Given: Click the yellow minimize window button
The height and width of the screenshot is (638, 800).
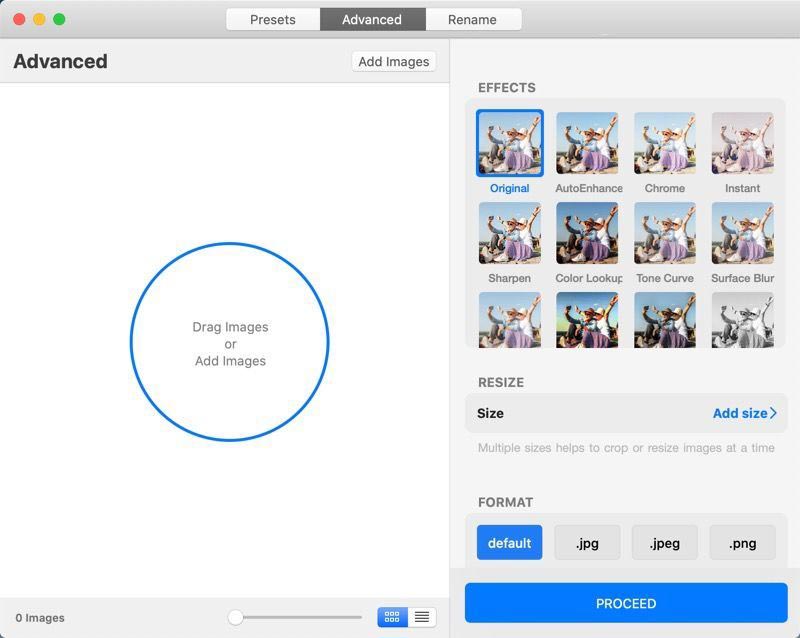Looking at the screenshot, I should click(39, 19).
